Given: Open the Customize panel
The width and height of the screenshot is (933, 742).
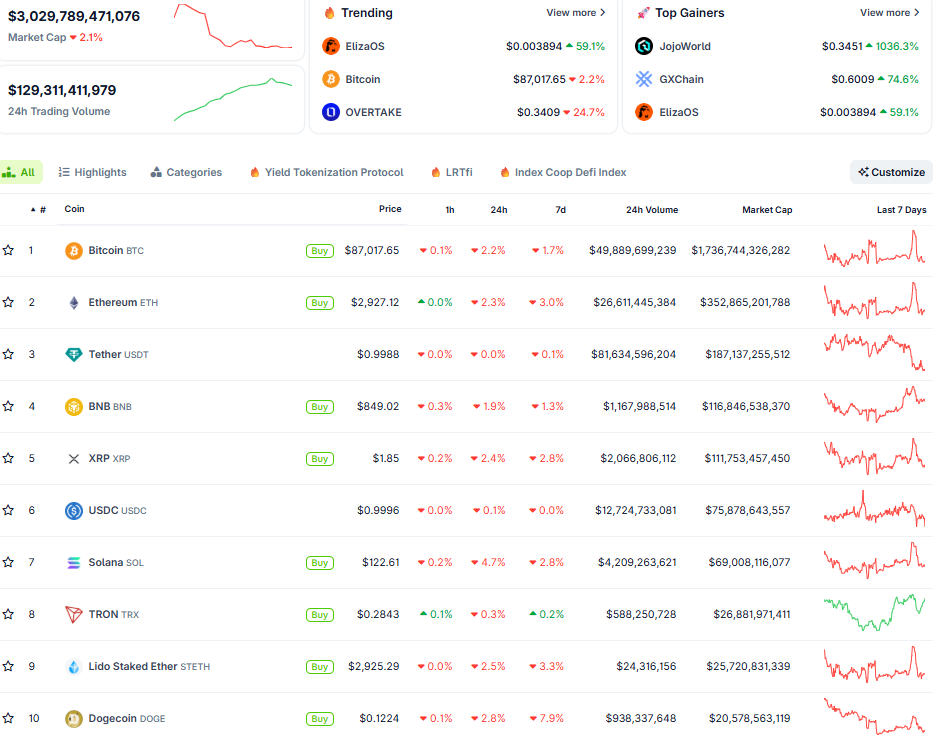Looking at the screenshot, I should pos(890,172).
